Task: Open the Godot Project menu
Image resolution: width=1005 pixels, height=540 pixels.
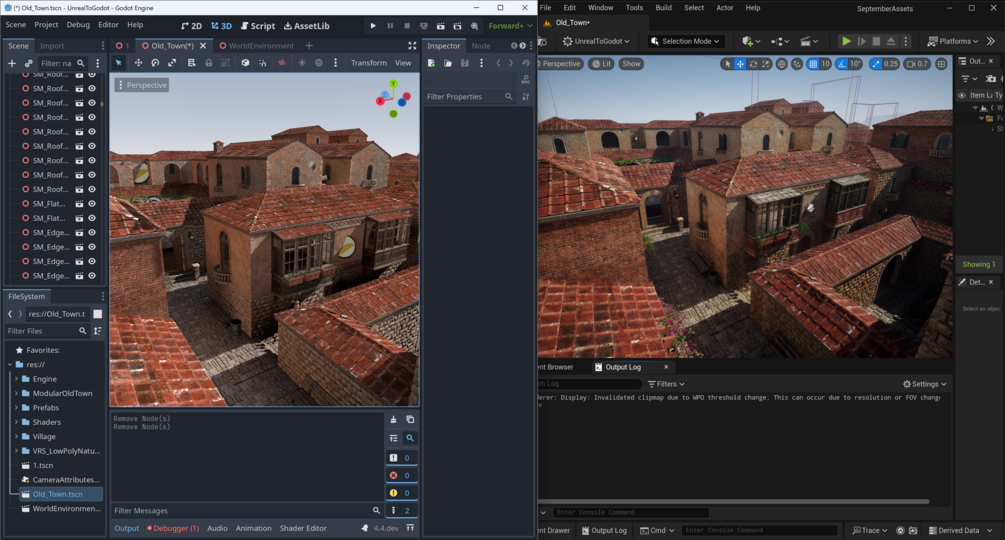Action: coord(46,24)
